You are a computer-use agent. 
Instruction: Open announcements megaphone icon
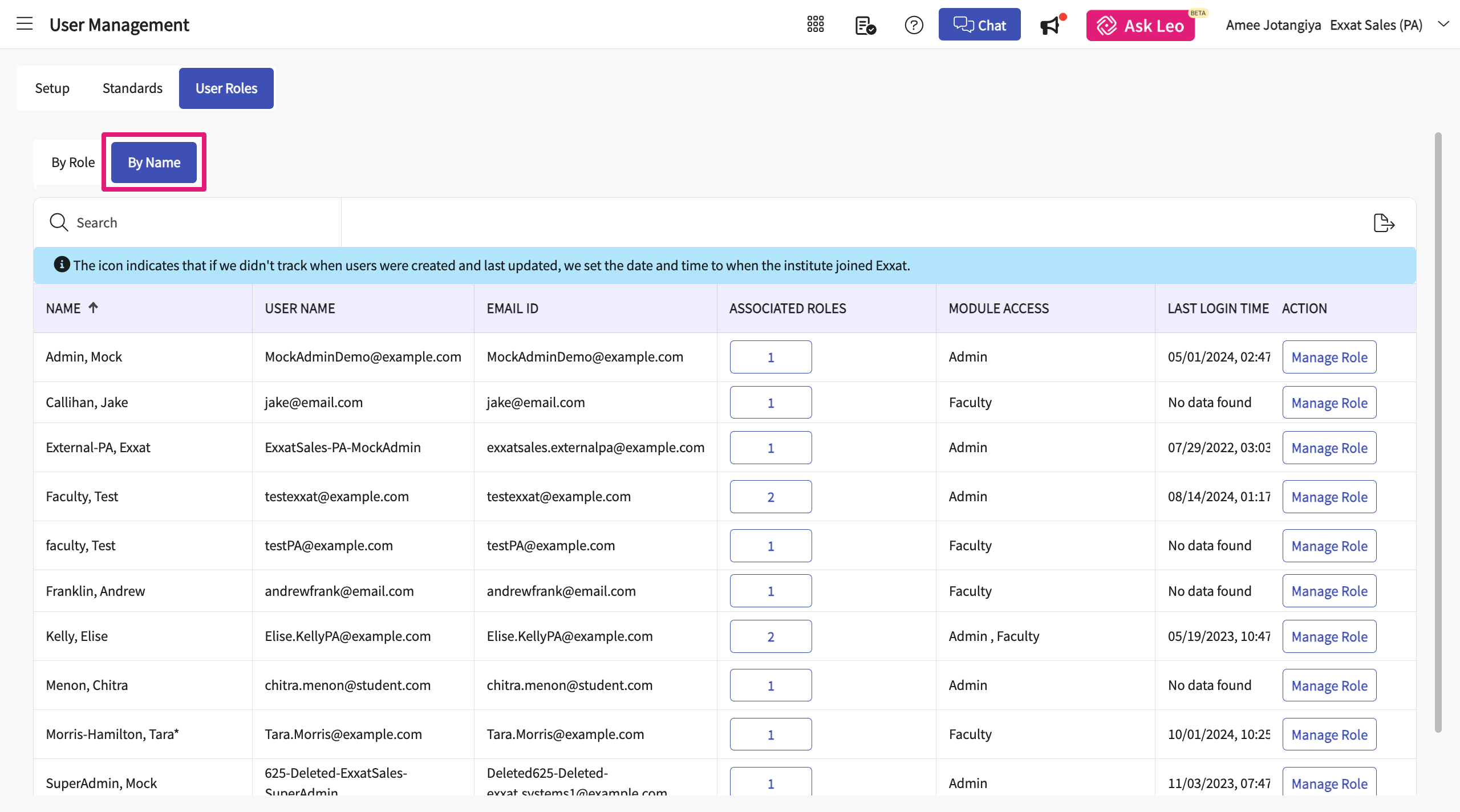point(1050,26)
